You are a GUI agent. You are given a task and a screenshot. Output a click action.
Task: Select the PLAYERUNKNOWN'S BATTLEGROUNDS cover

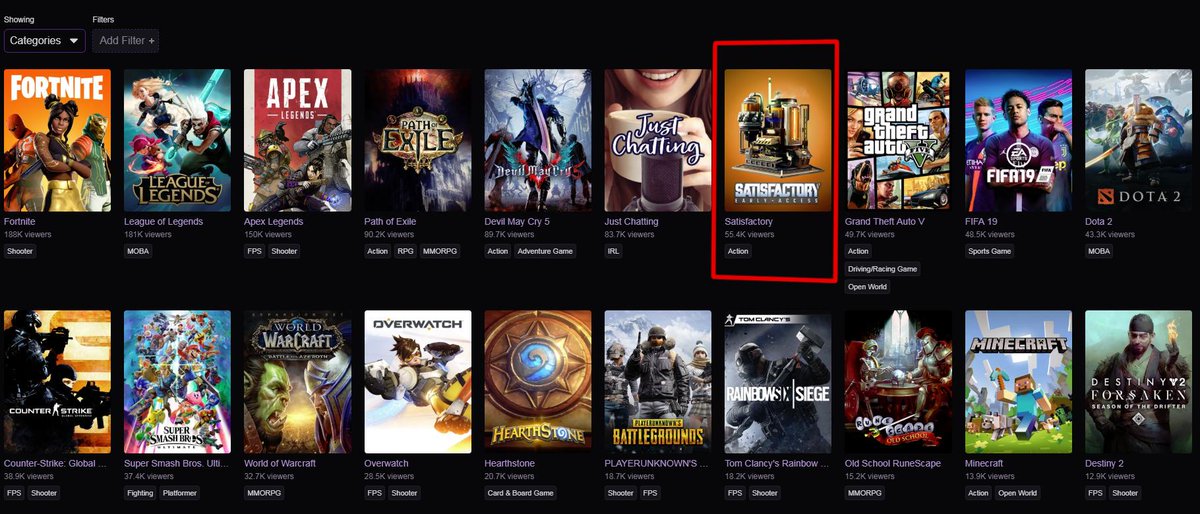tap(658, 381)
